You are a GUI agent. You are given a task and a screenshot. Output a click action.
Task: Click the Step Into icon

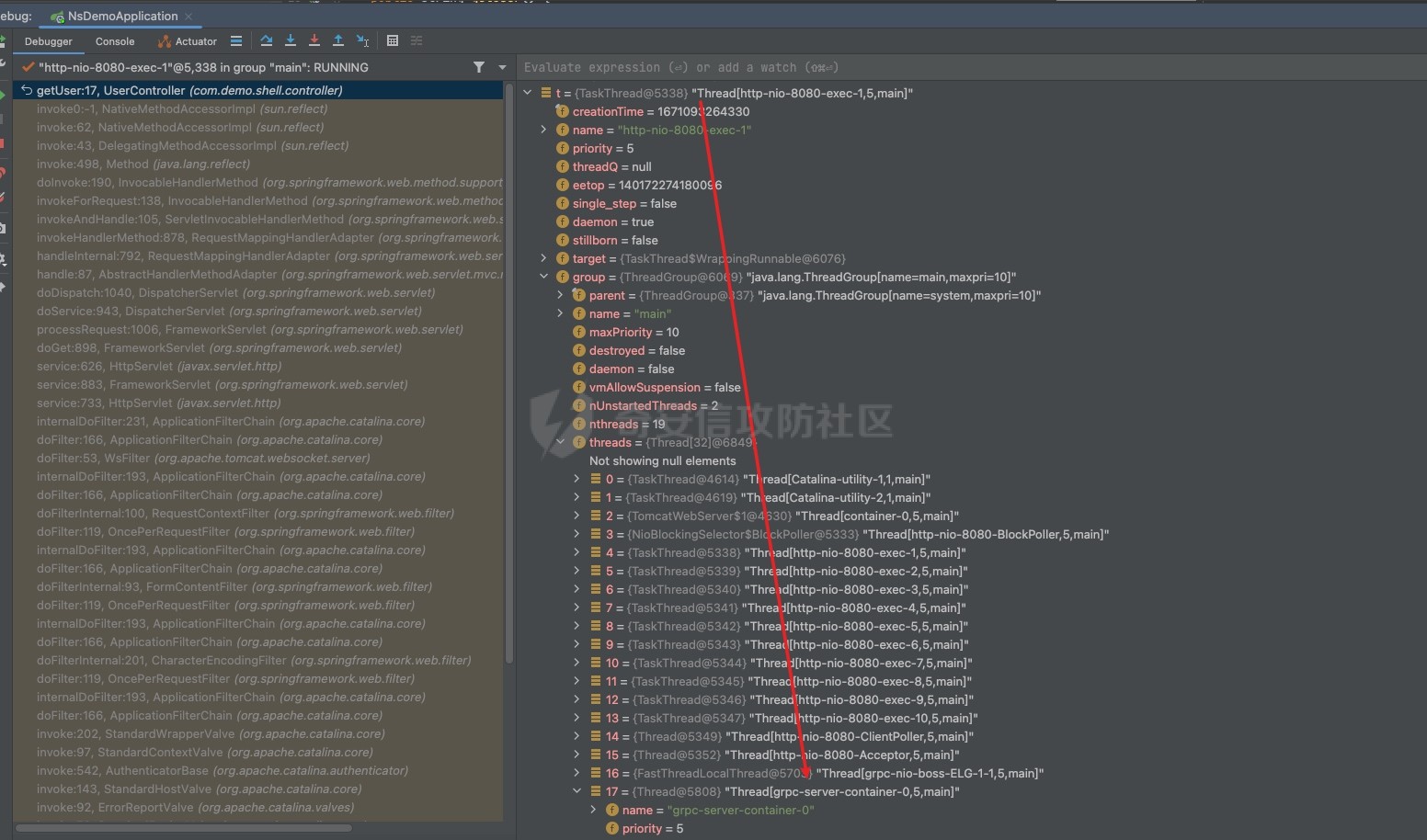290,40
